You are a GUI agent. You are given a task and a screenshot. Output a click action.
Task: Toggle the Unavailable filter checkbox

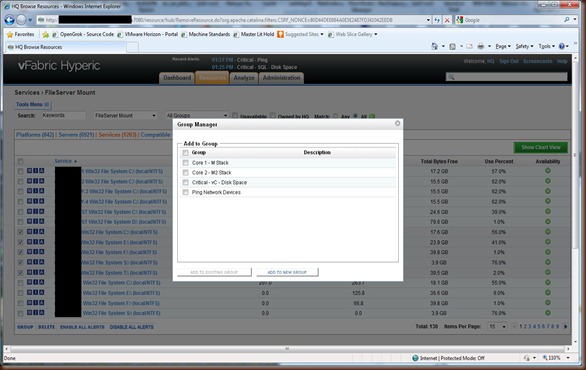click(x=235, y=115)
